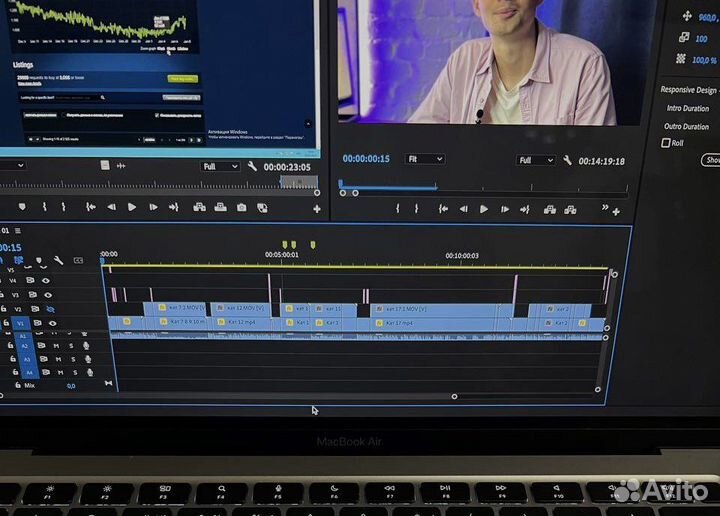This screenshot has width=720, height=516.
Task: Open the sequence panel hamburger menu
Action: [x=17, y=231]
